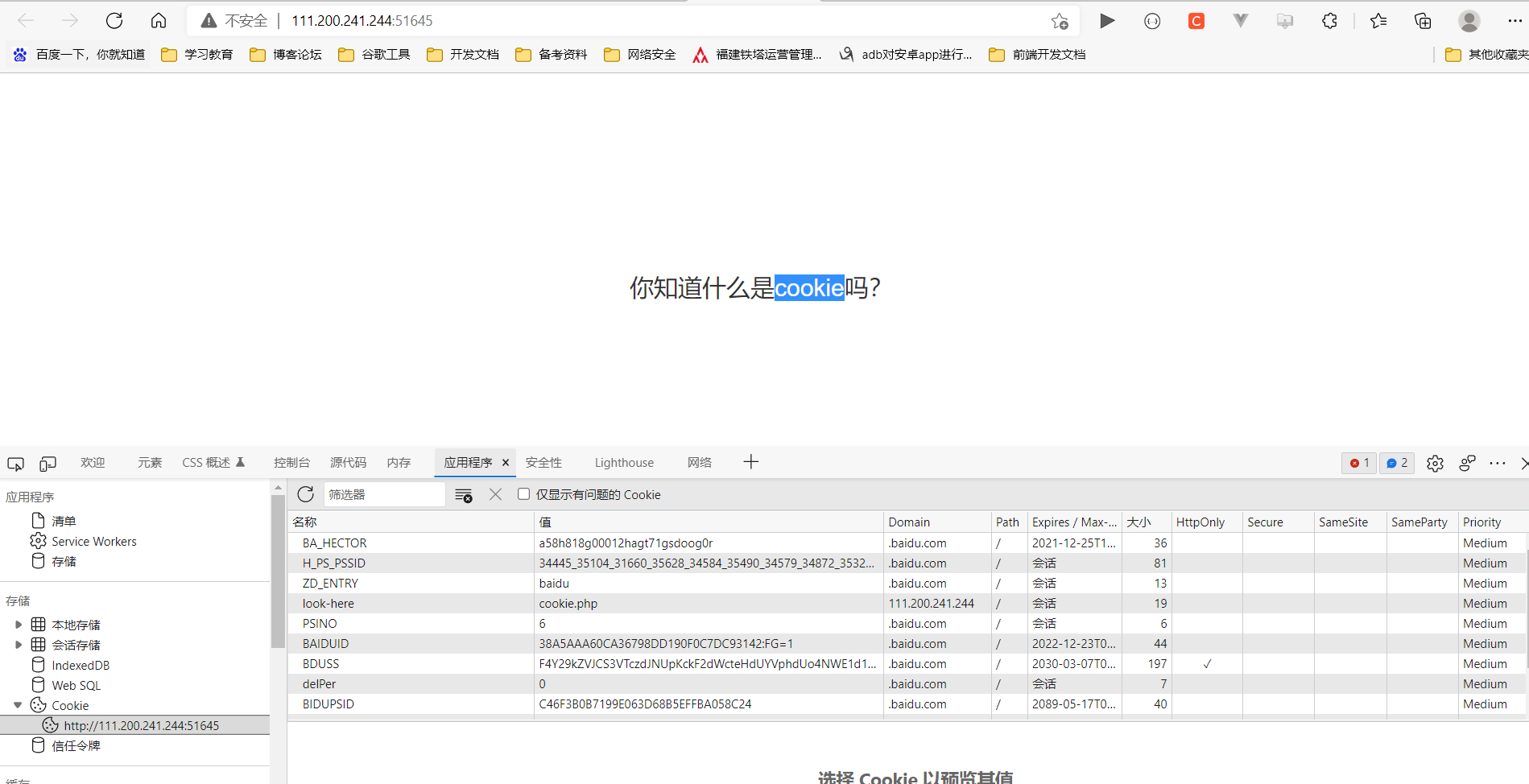Viewport: 1529px width, 784px height.
Task: Switch to the 安全性 DevTools tab
Action: [x=543, y=462]
